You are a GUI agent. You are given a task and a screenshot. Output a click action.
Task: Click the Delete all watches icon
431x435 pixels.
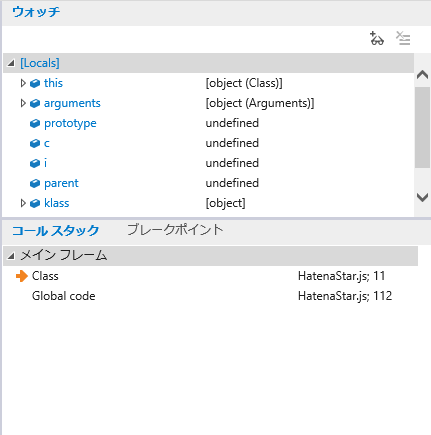coord(403,38)
